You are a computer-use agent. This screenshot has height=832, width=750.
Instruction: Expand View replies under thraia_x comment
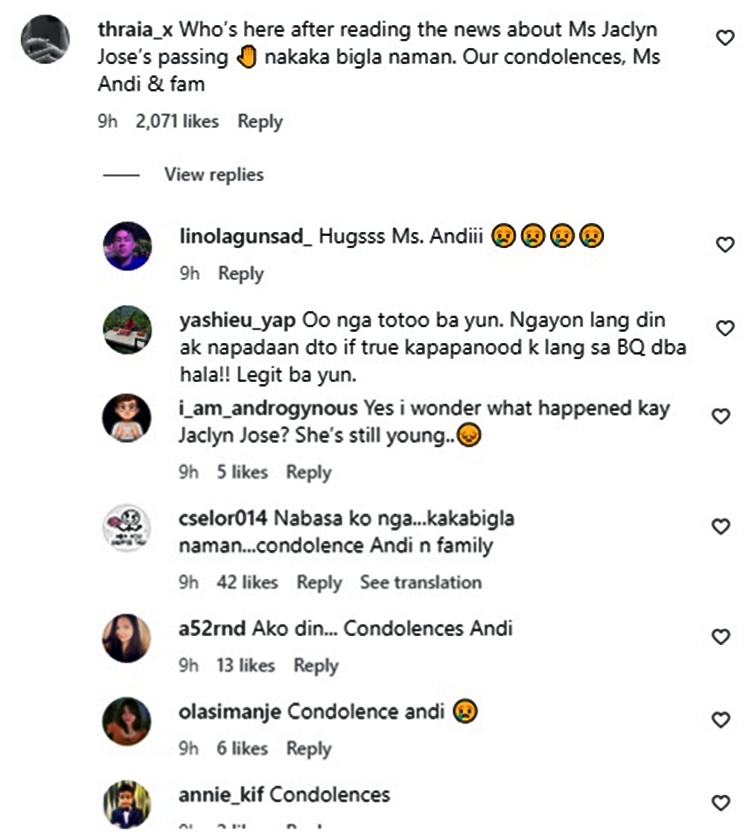pyautogui.click(x=213, y=174)
